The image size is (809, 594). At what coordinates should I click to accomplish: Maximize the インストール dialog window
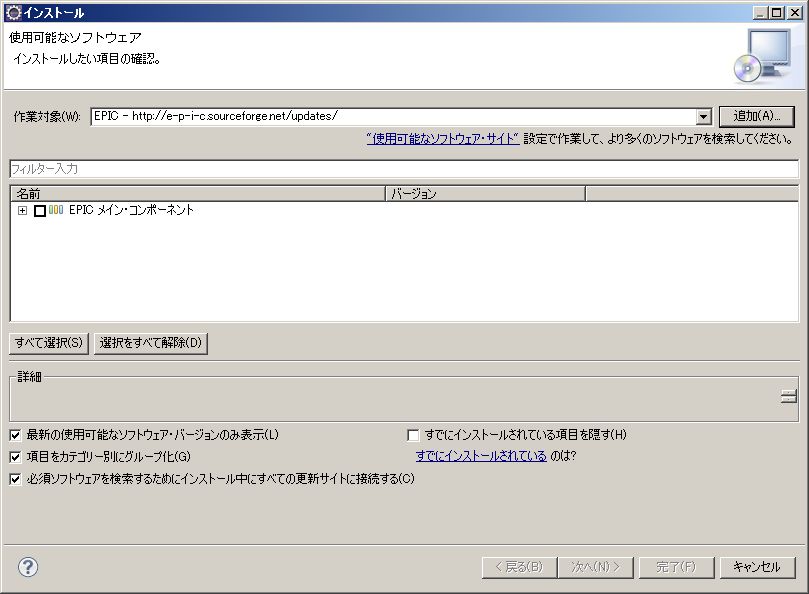point(776,12)
